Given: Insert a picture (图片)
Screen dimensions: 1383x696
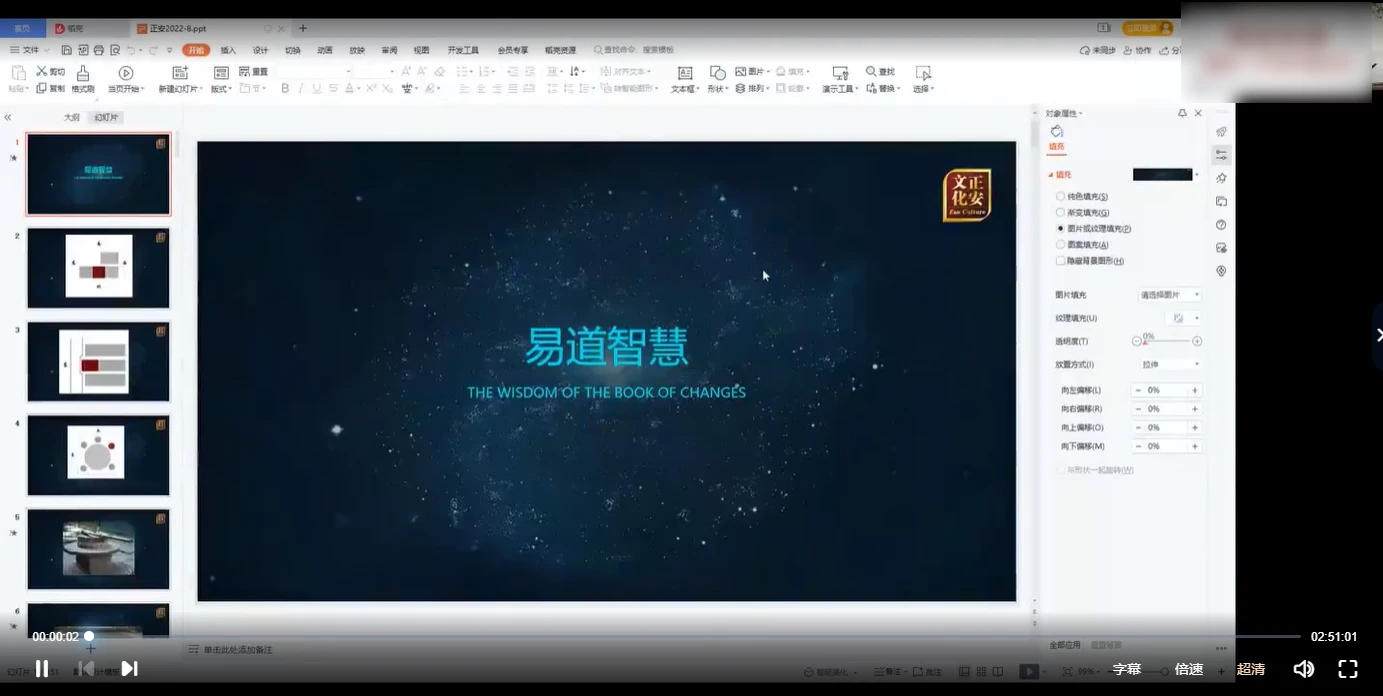Looking at the screenshot, I should coord(751,72).
